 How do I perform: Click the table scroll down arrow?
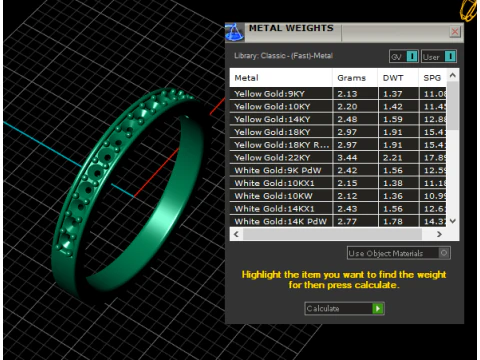tap(453, 221)
